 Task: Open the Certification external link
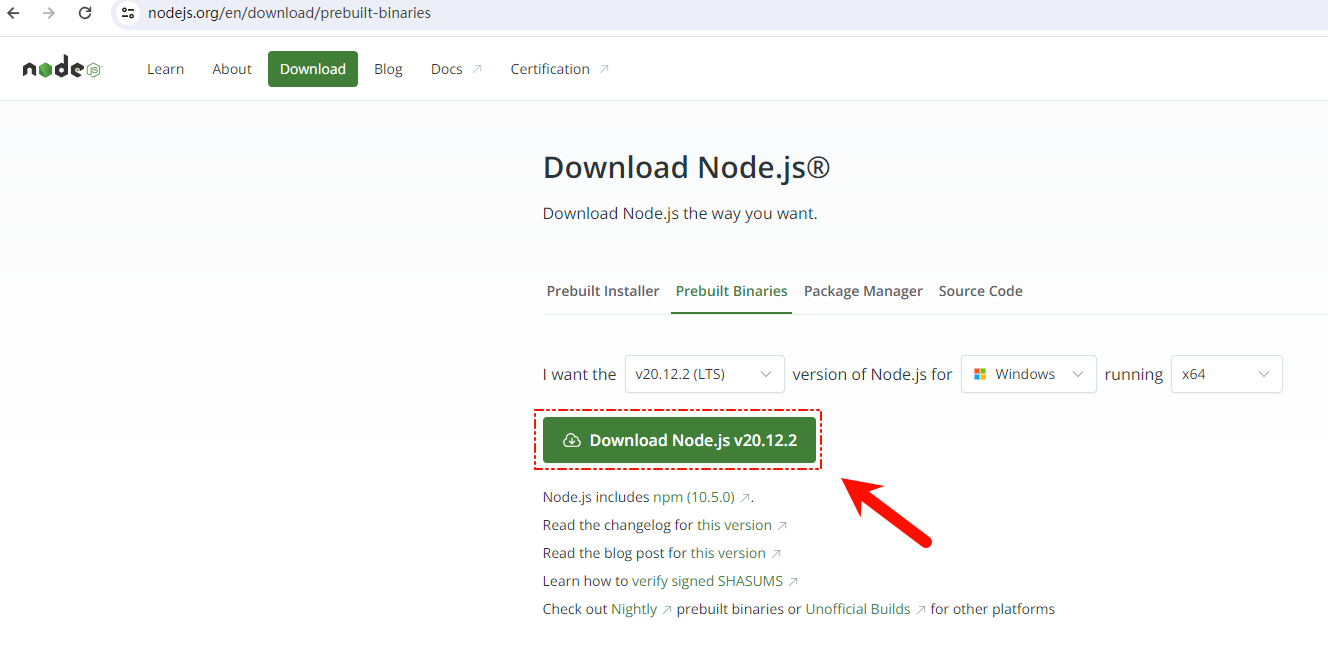[x=560, y=69]
